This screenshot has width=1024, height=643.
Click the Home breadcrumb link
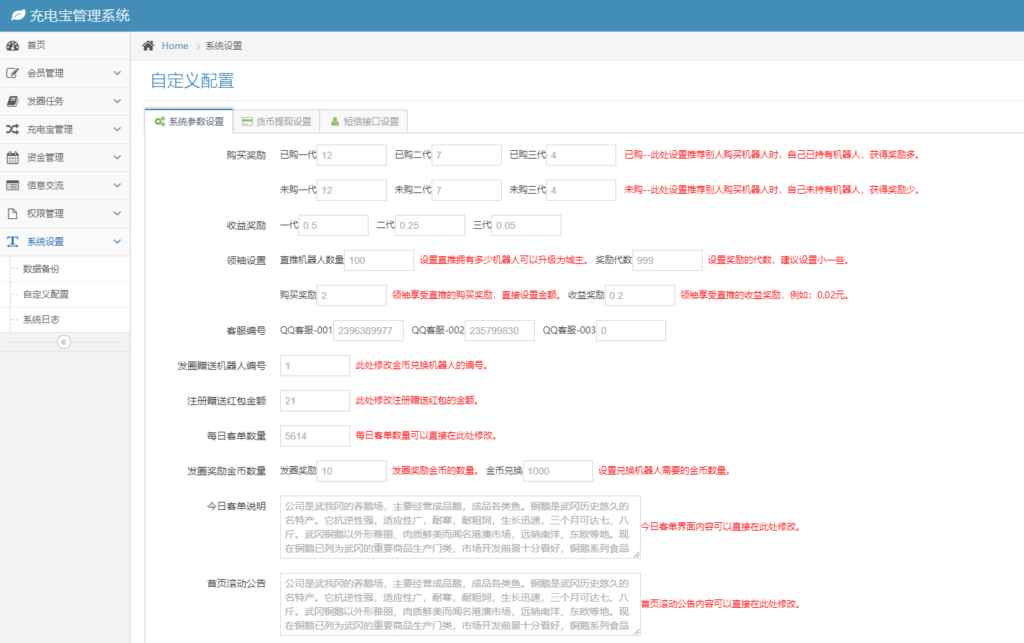(x=174, y=46)
